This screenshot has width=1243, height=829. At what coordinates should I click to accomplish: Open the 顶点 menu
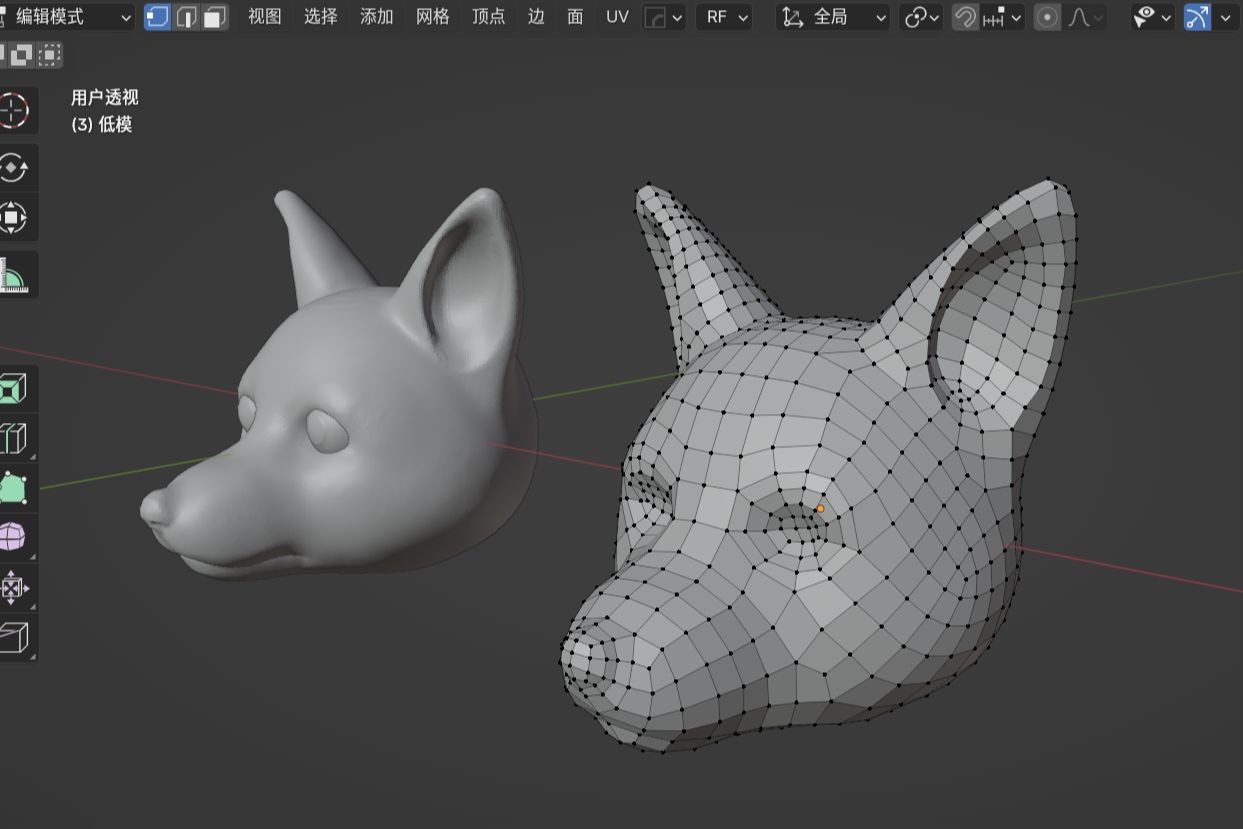(x=487, y=17)
